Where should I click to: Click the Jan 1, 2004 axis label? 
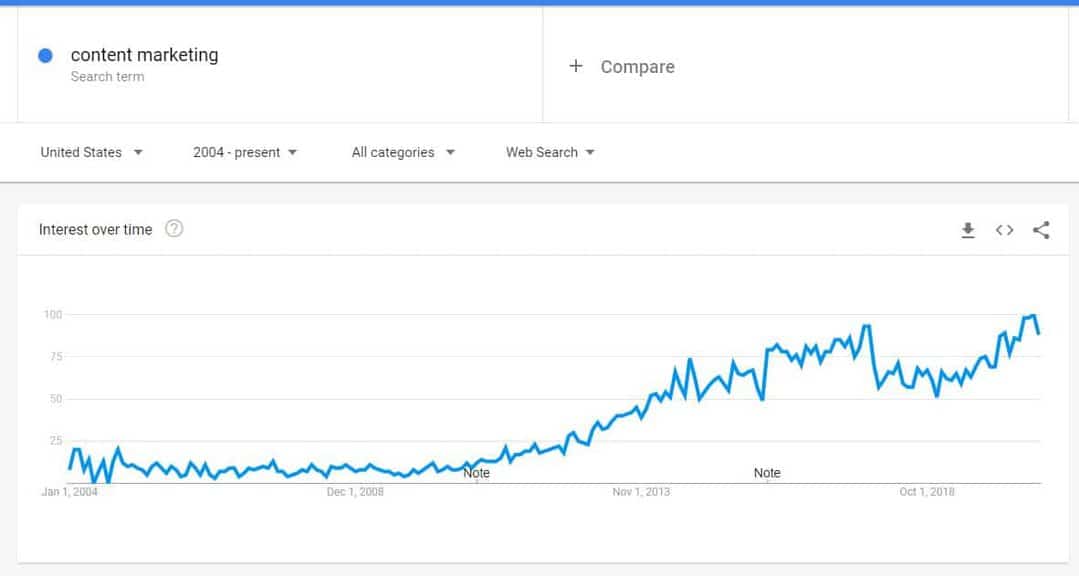(x=70, y=491)
